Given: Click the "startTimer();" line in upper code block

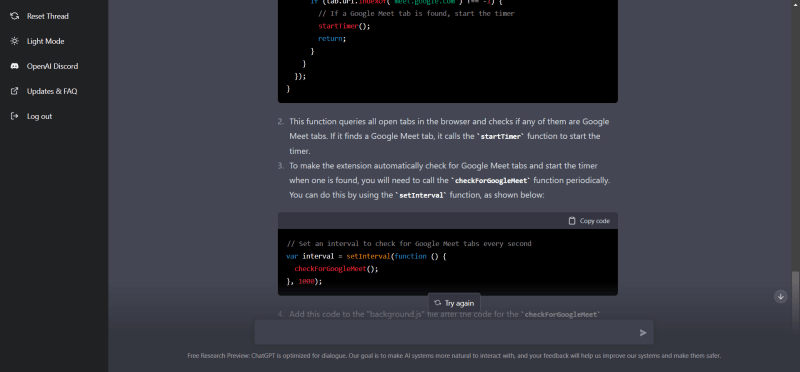Looking at the screenshot, I should [343, 26].
